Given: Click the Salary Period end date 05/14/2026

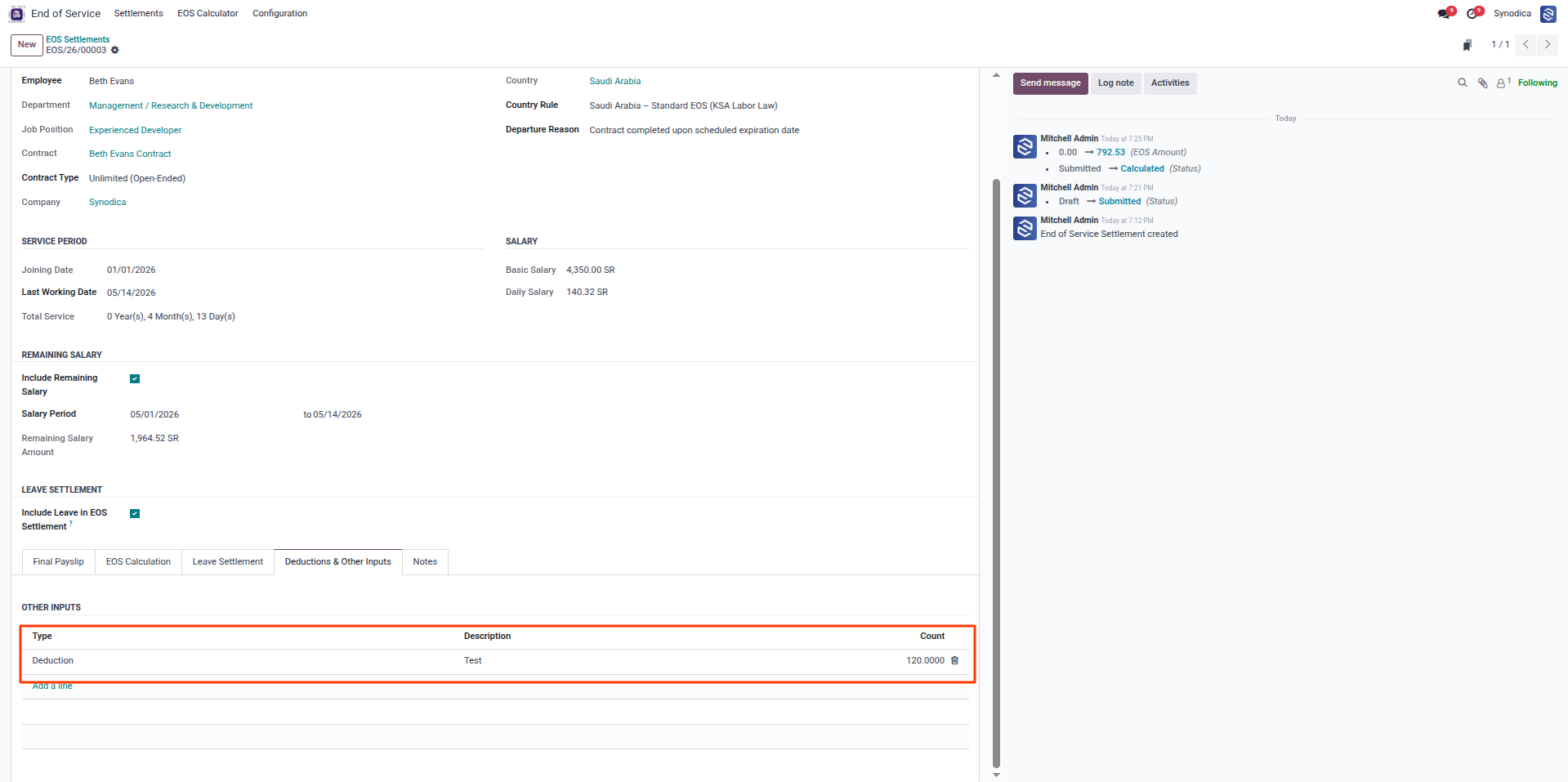Looking at the screenshot, I should [x=337, y=415].
